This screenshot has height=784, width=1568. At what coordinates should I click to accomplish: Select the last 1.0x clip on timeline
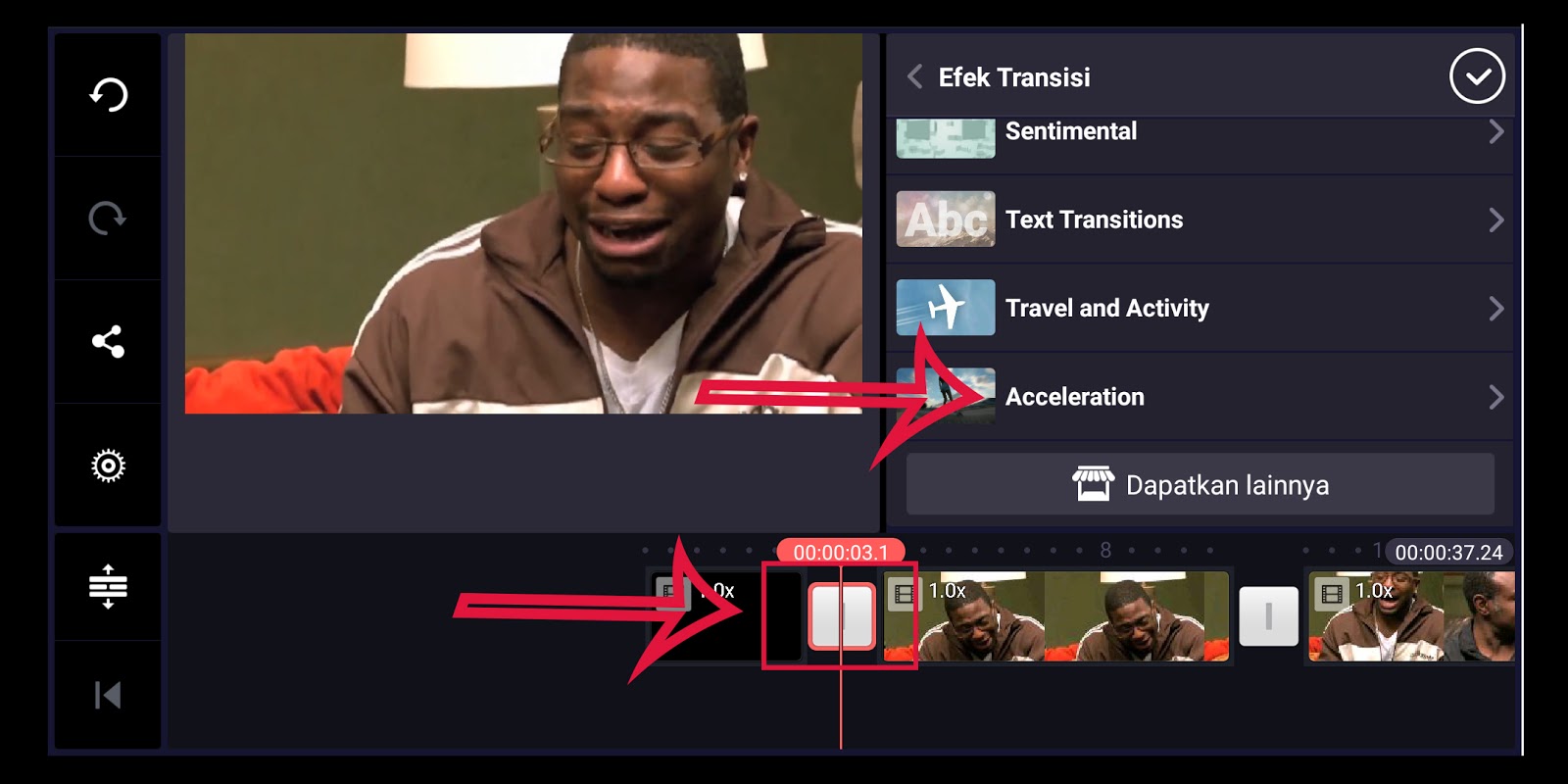point(1411,617)
